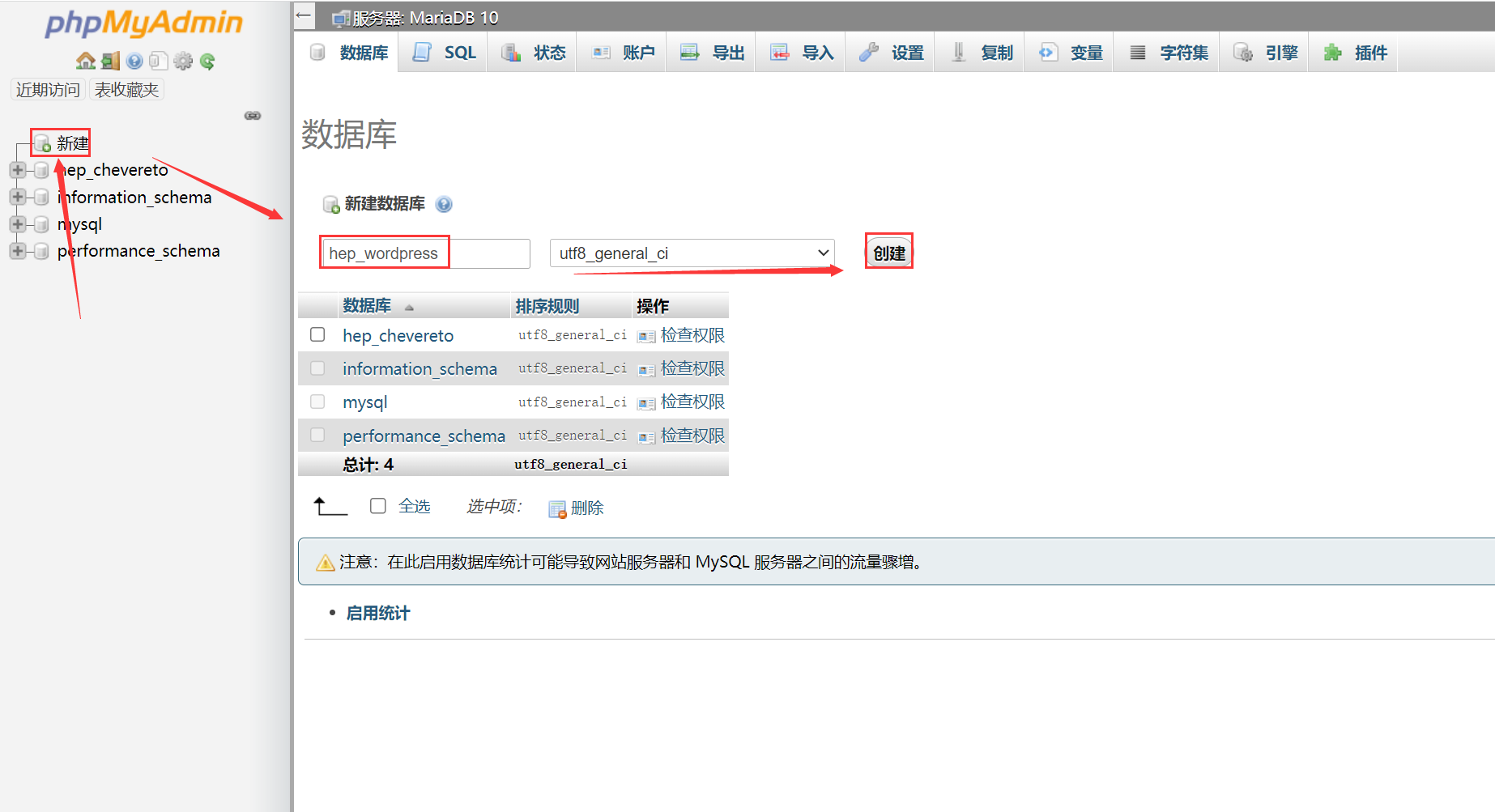Collapse sidebar with the left arrow icon
The width and height of the screenshot is (1495, 812).
click(304, 15)
